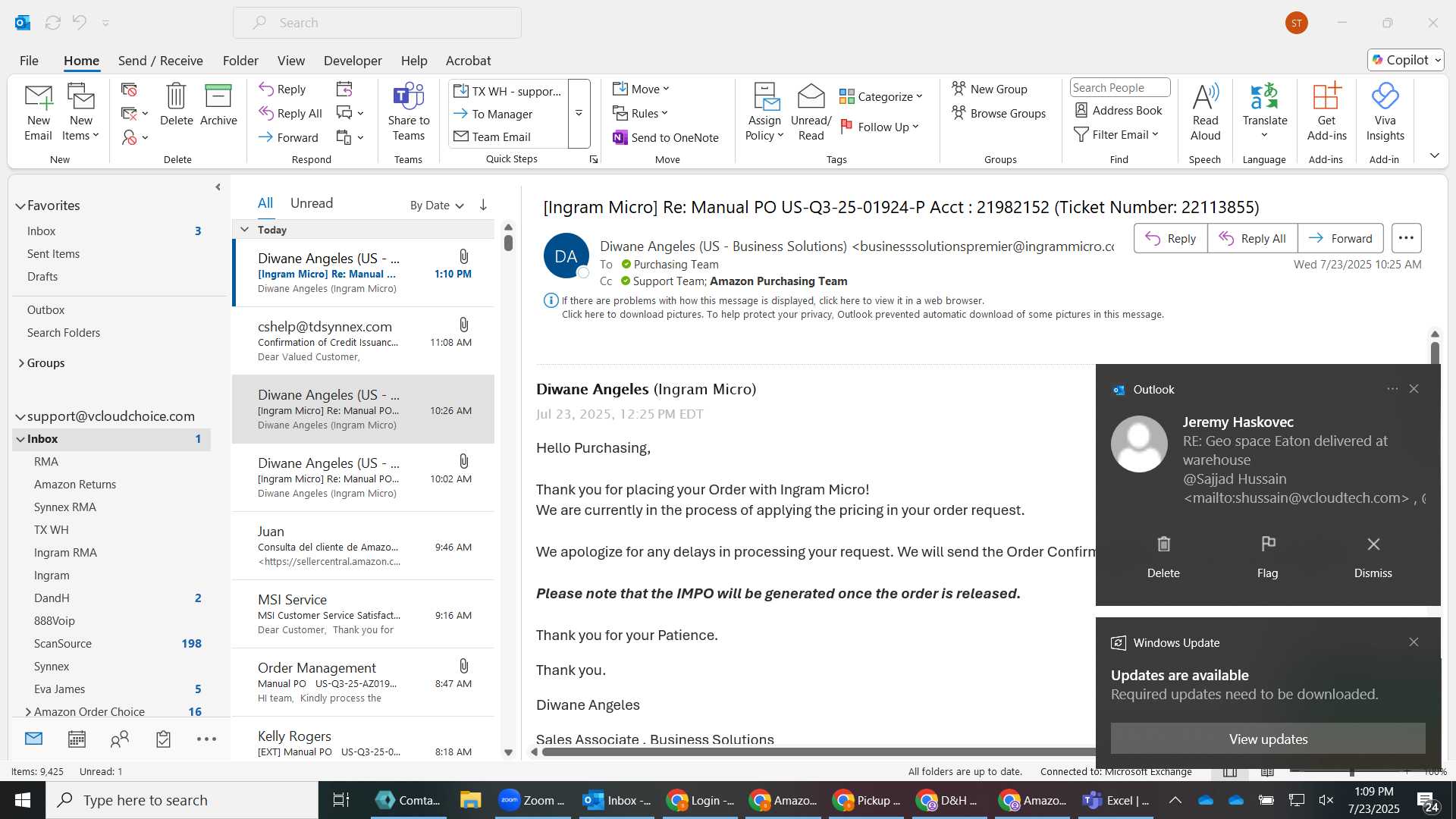Open the New Items menu
This screenshot has width=1456, height=819.
pyautogui.click(x=80, y=112)
